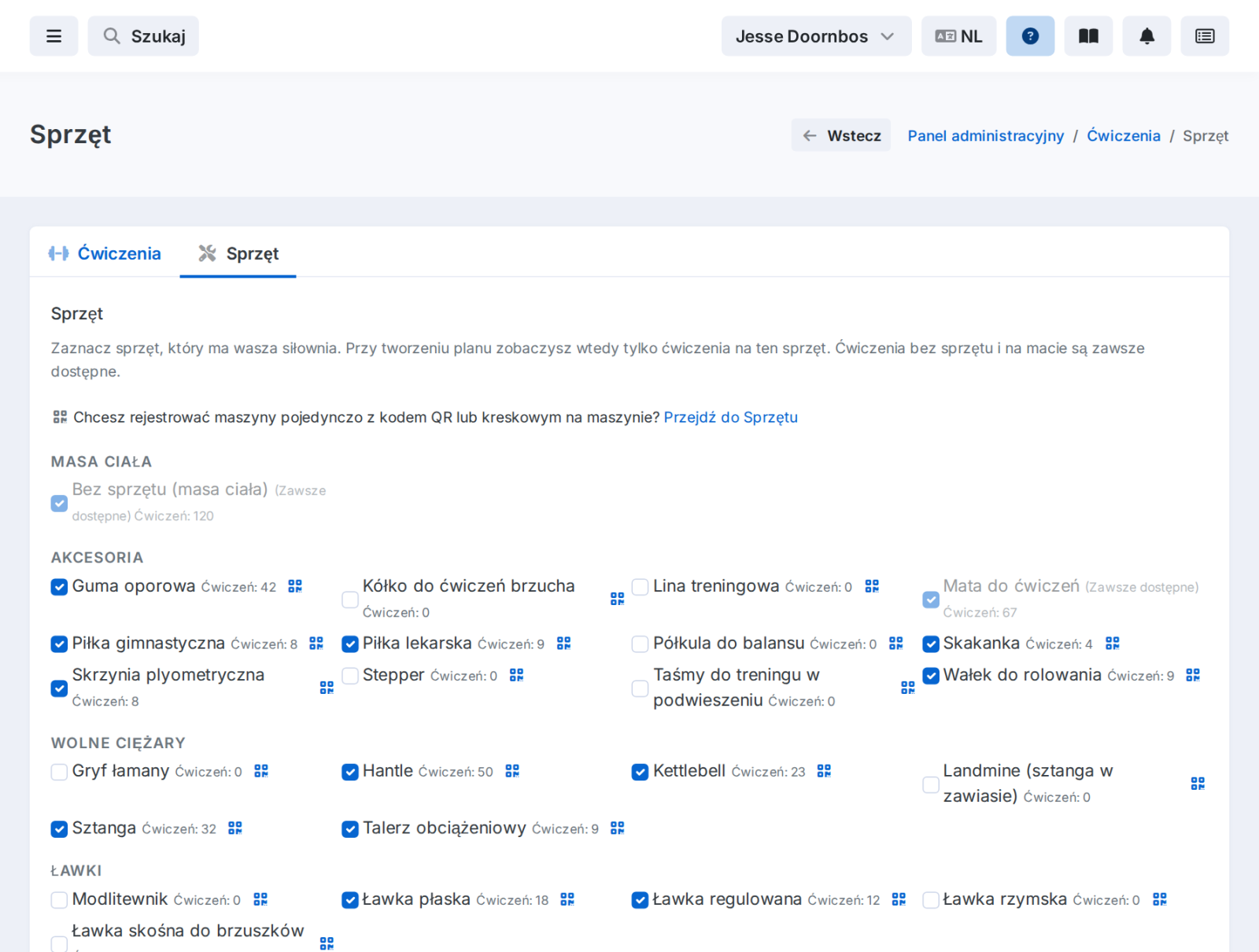
Task: Click QR code icon for Talerz obciążeniowy
Action: [618, 828]
